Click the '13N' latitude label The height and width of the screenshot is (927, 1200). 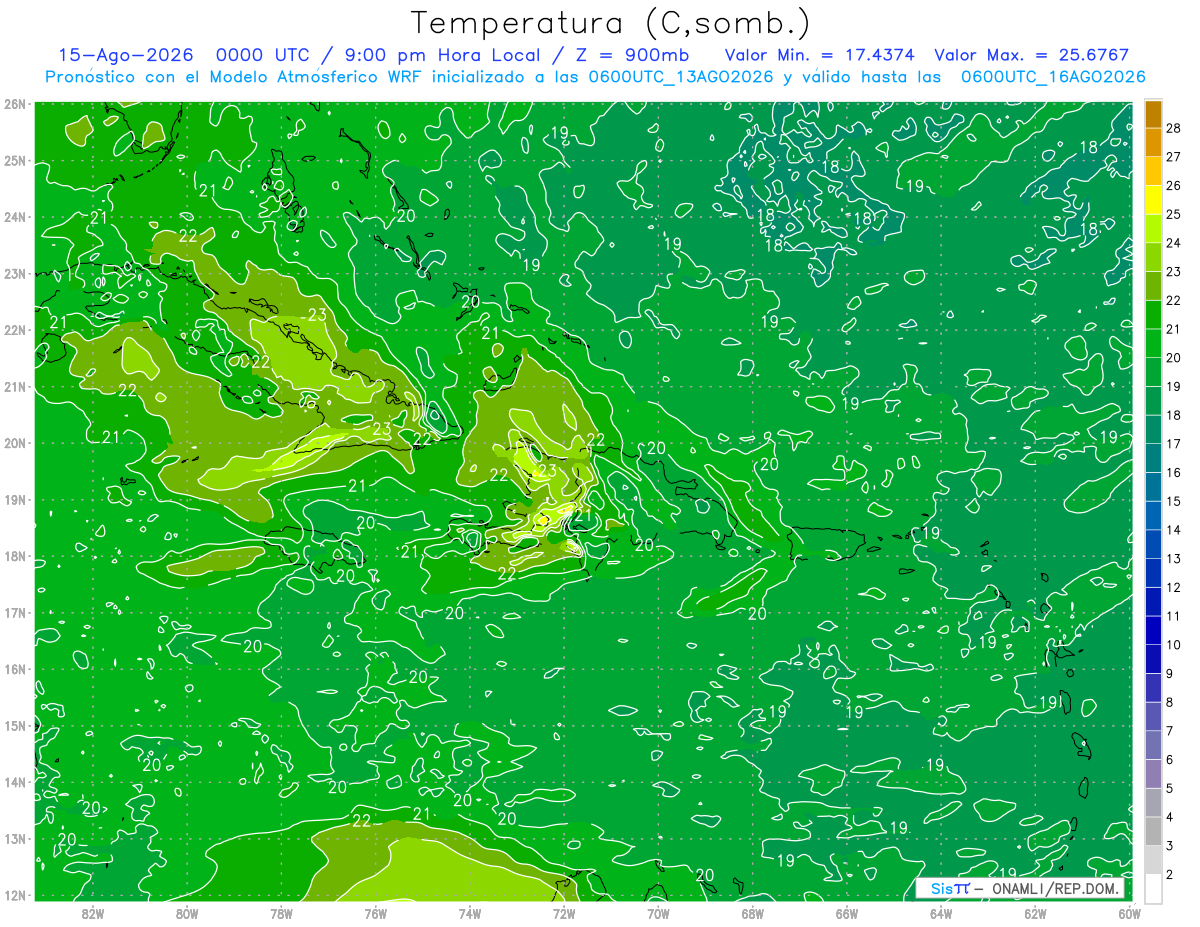coord(15,838)
